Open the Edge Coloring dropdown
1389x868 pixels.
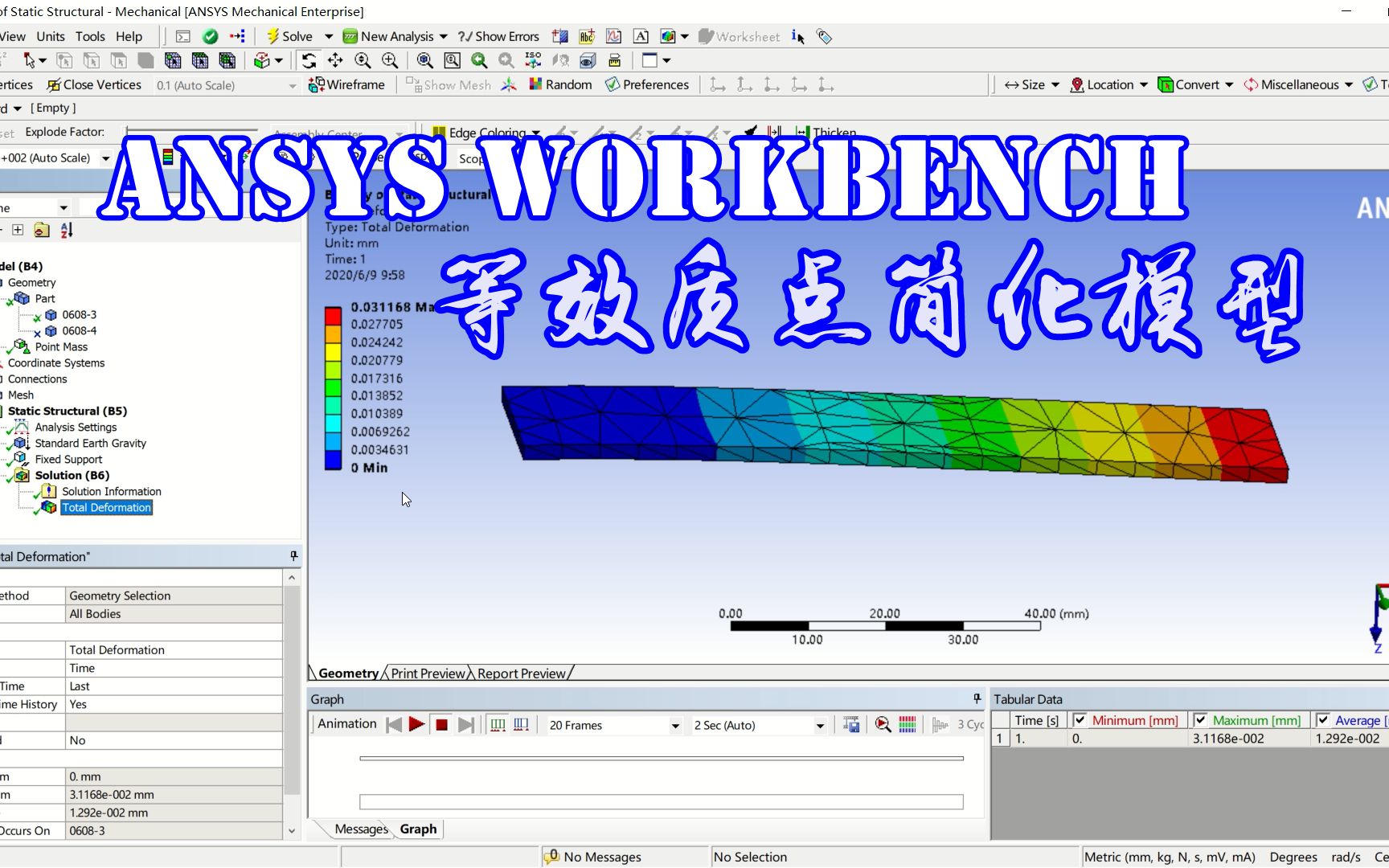click(536, 133)
